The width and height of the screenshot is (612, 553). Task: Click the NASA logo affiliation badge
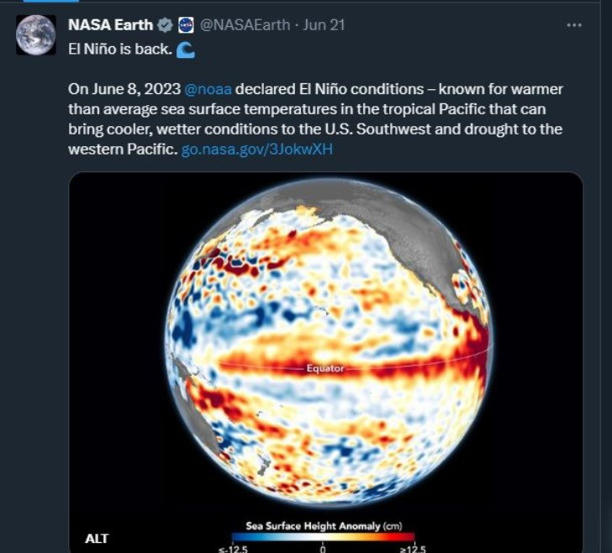(x=186, y=25)
